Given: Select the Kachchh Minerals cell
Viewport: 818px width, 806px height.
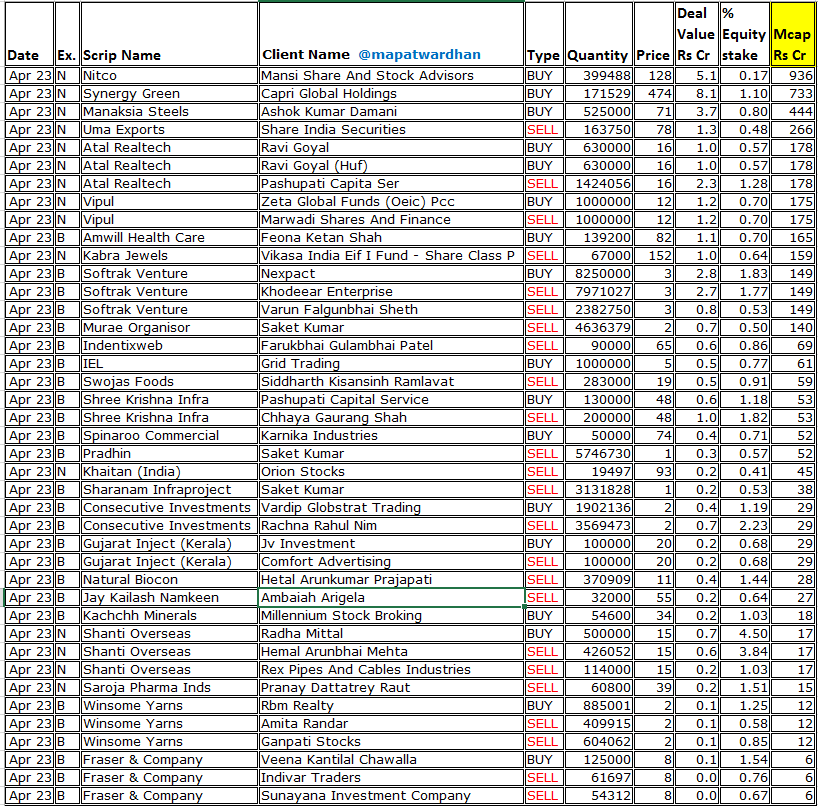Looking at the screenshot, I should click(x=169, y=616).
